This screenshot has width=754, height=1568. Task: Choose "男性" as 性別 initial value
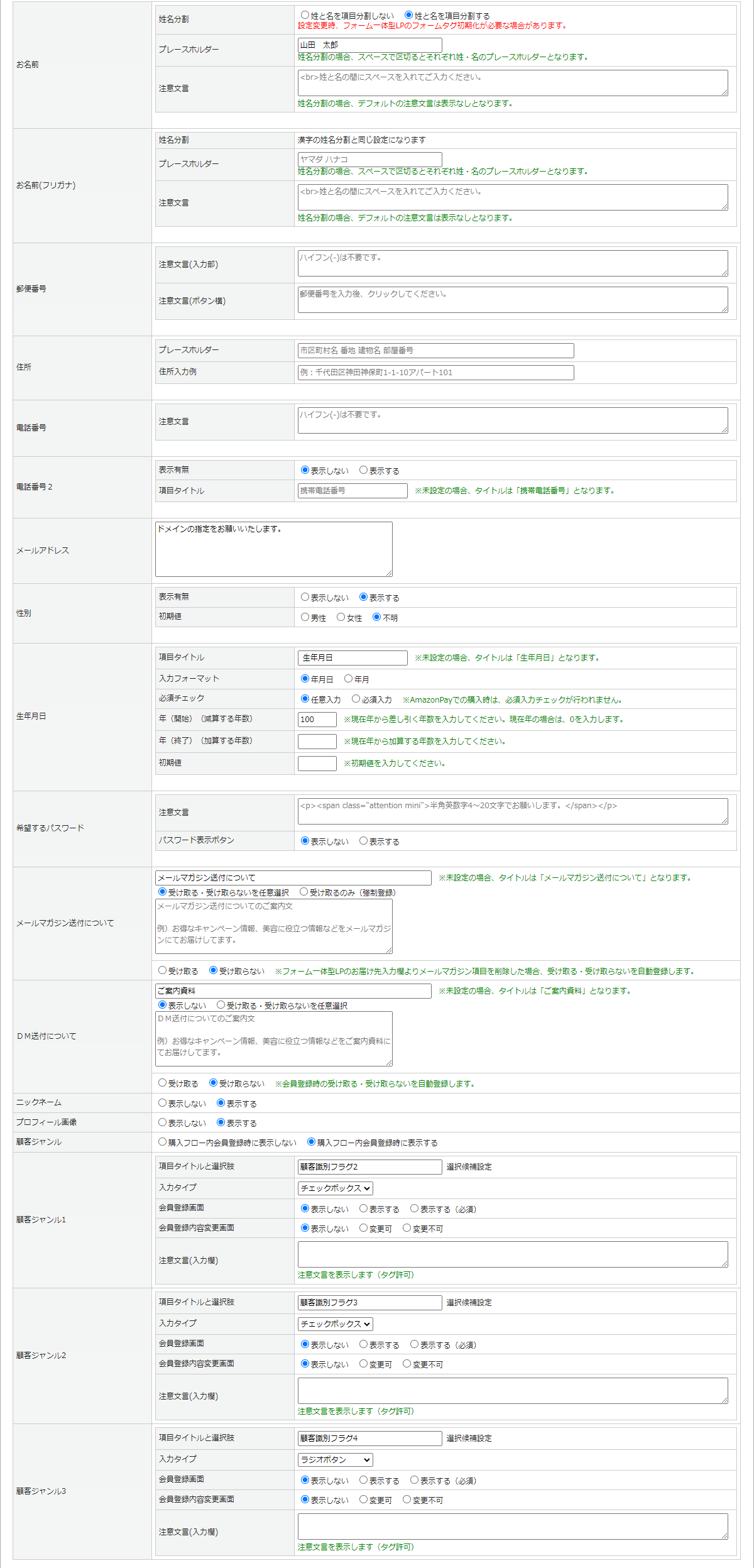coord(305,617)
